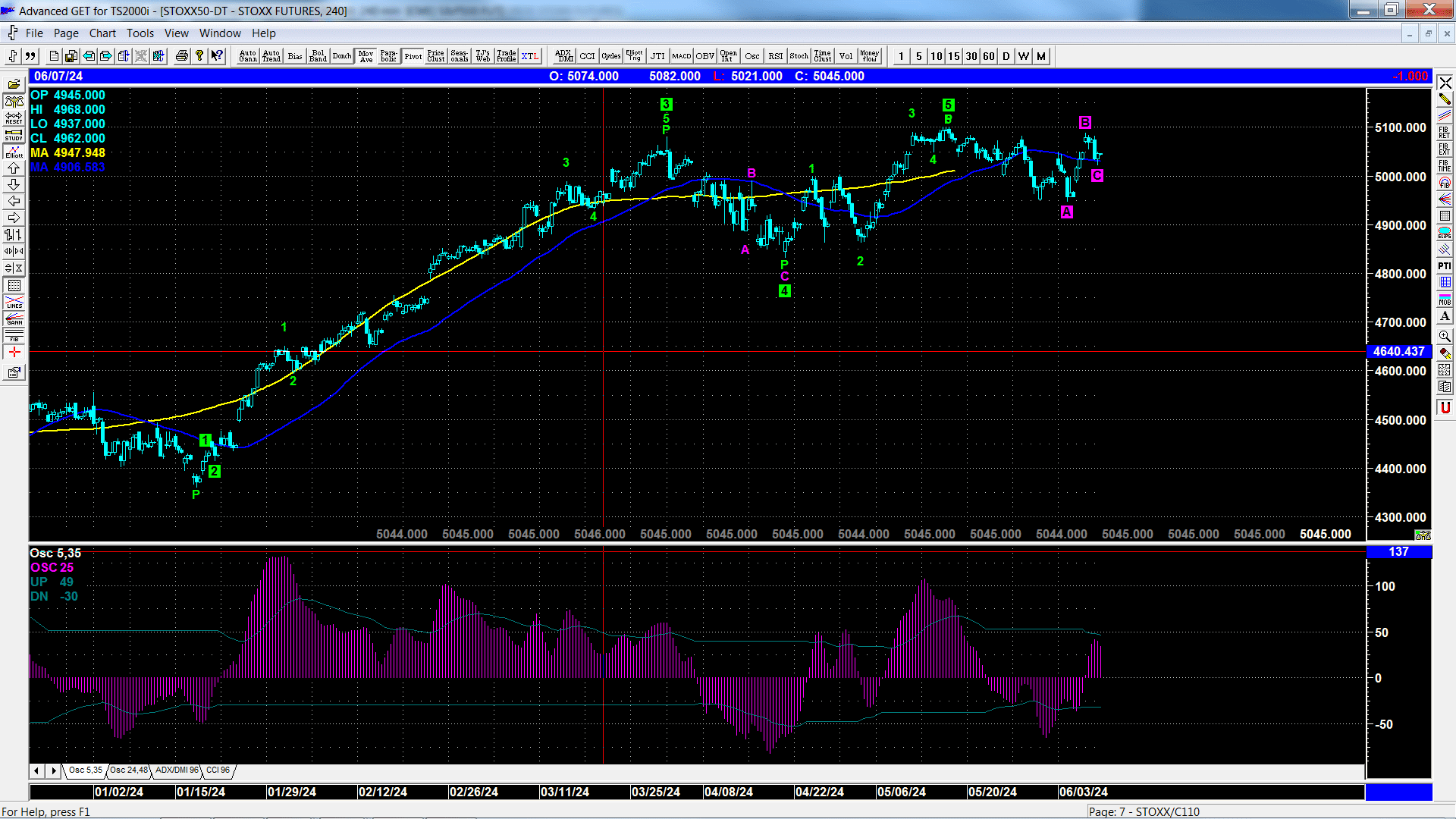Screen dimensions: 1456x819
Task: Click the Parabolic study button
Action: (389, 56)
